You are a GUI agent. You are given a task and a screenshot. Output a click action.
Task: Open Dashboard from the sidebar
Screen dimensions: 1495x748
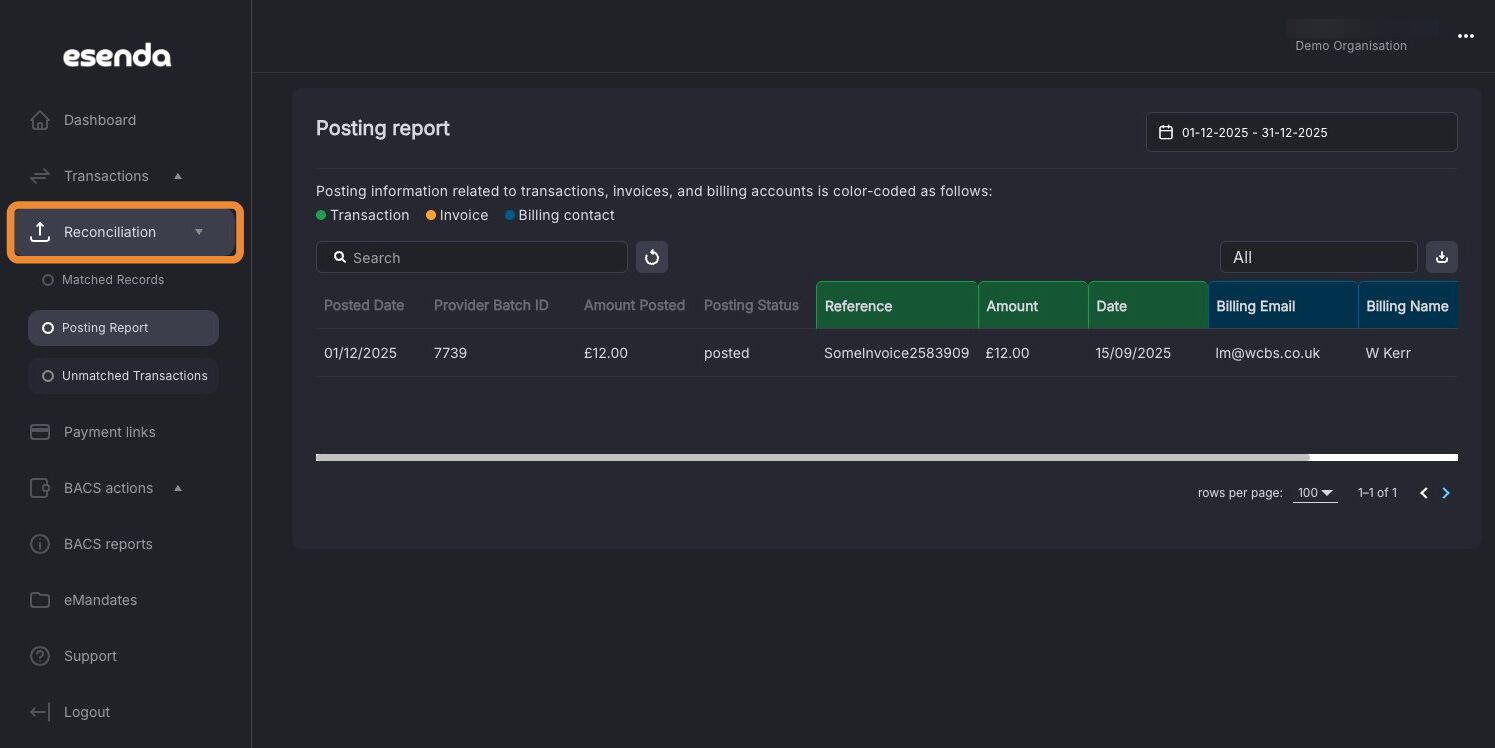pos(100,120)
